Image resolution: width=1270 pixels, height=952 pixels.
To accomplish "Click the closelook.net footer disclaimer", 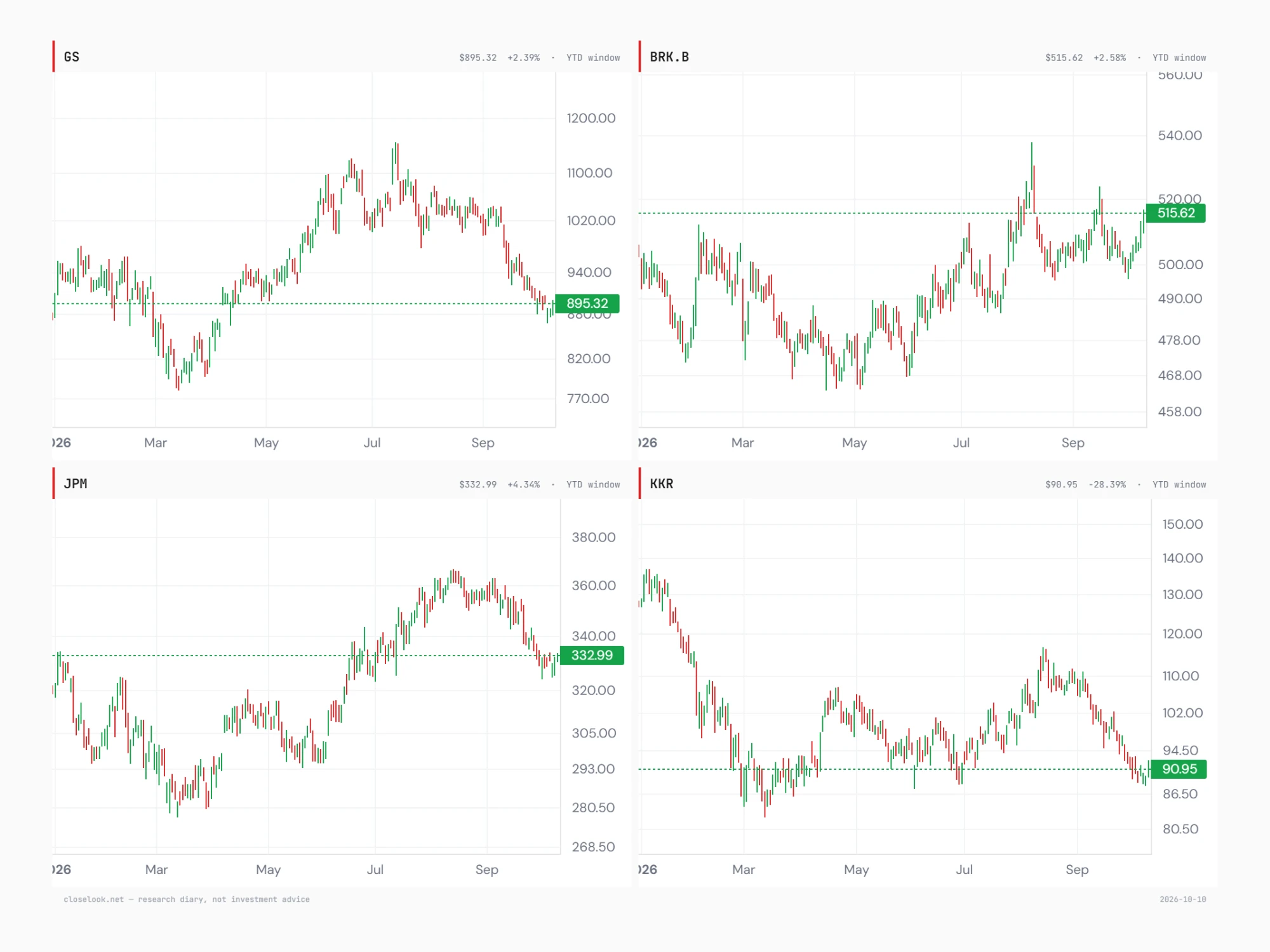I will (x=187, y=899).
